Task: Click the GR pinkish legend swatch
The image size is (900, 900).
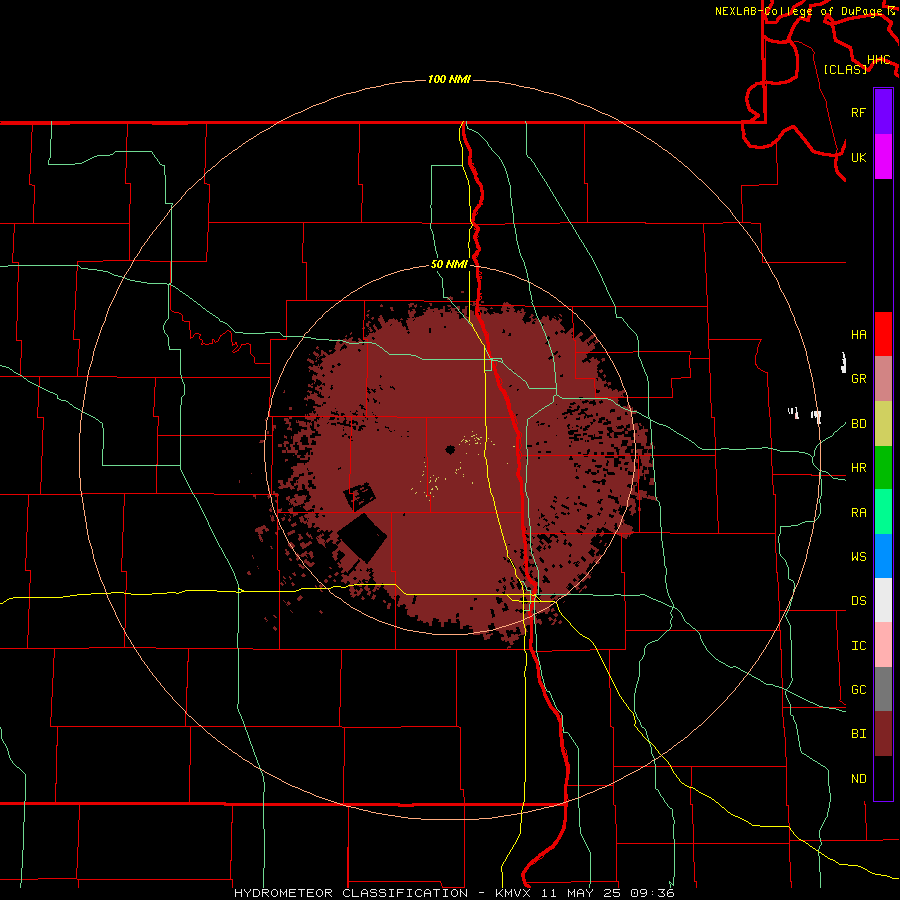Action: pos(883,379)
